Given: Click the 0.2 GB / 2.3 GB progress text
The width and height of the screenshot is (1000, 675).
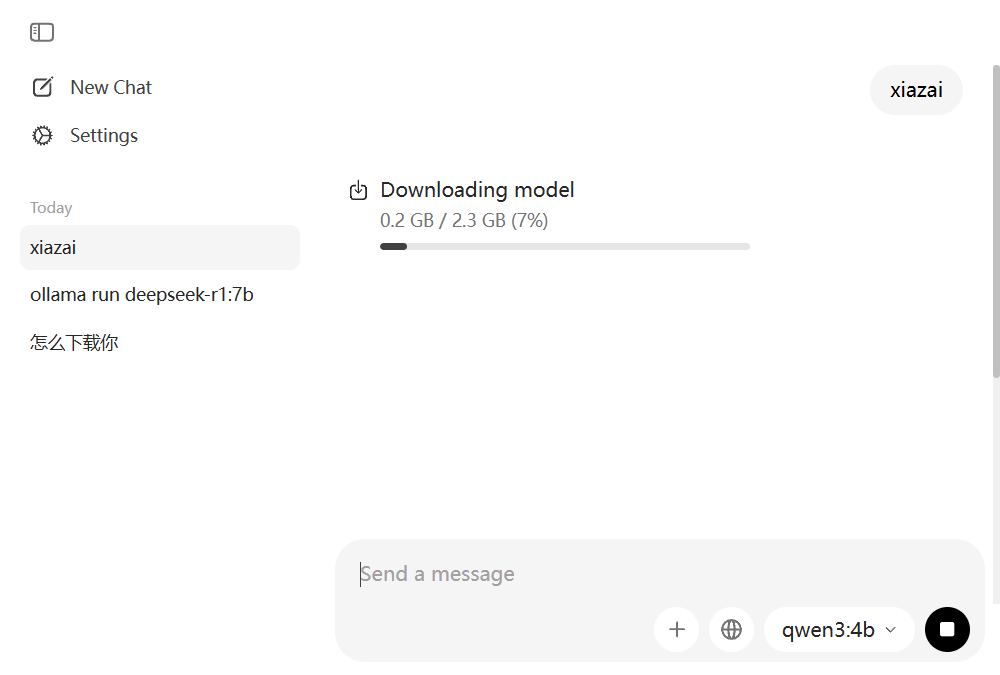Looking at the screenshot, I should pyautogui.click(x=464, y=221).
